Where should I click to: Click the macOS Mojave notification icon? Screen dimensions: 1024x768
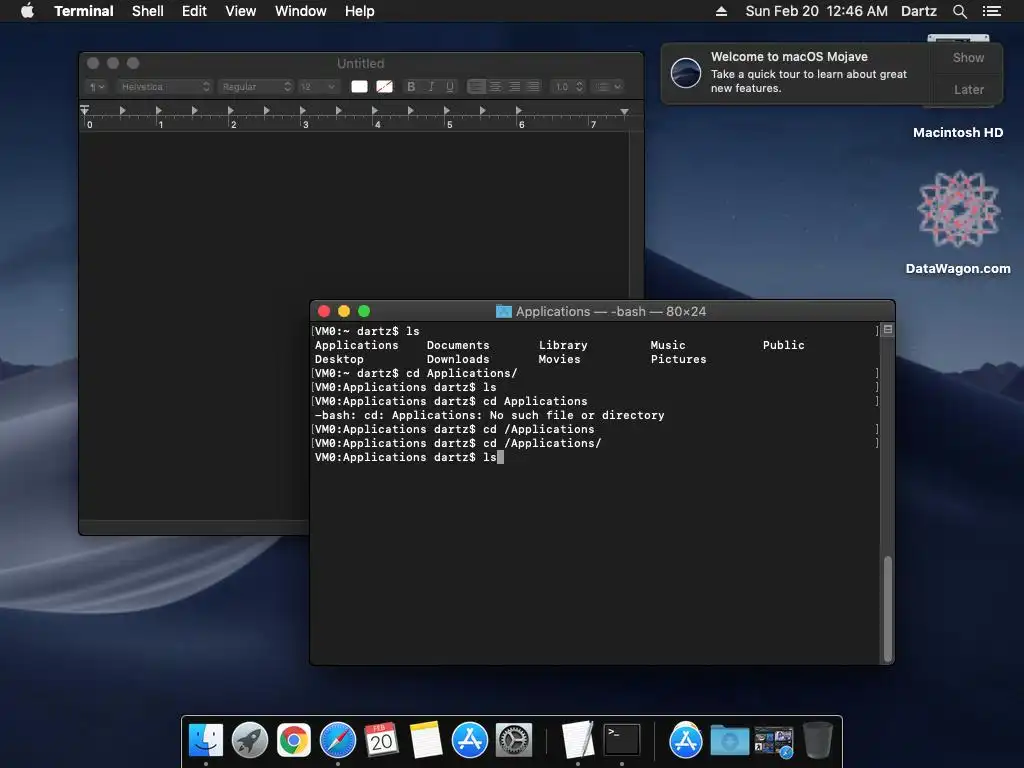click(686, 72)
